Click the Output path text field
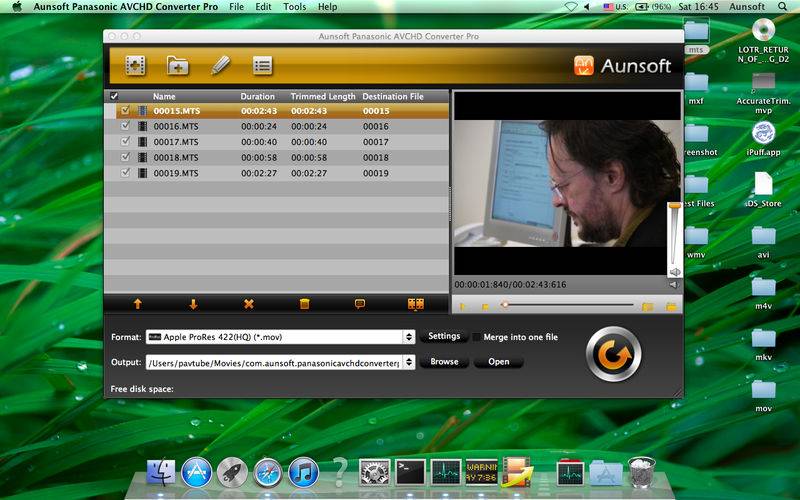 coord(274,362)
